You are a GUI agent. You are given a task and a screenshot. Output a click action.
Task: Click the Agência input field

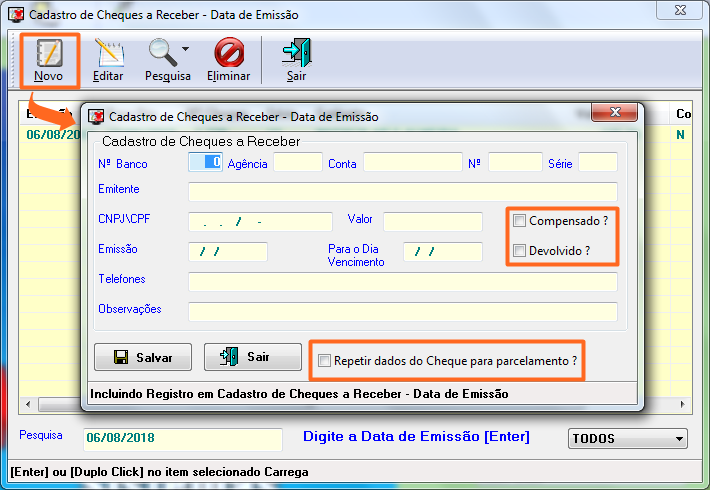click(298, 162)
